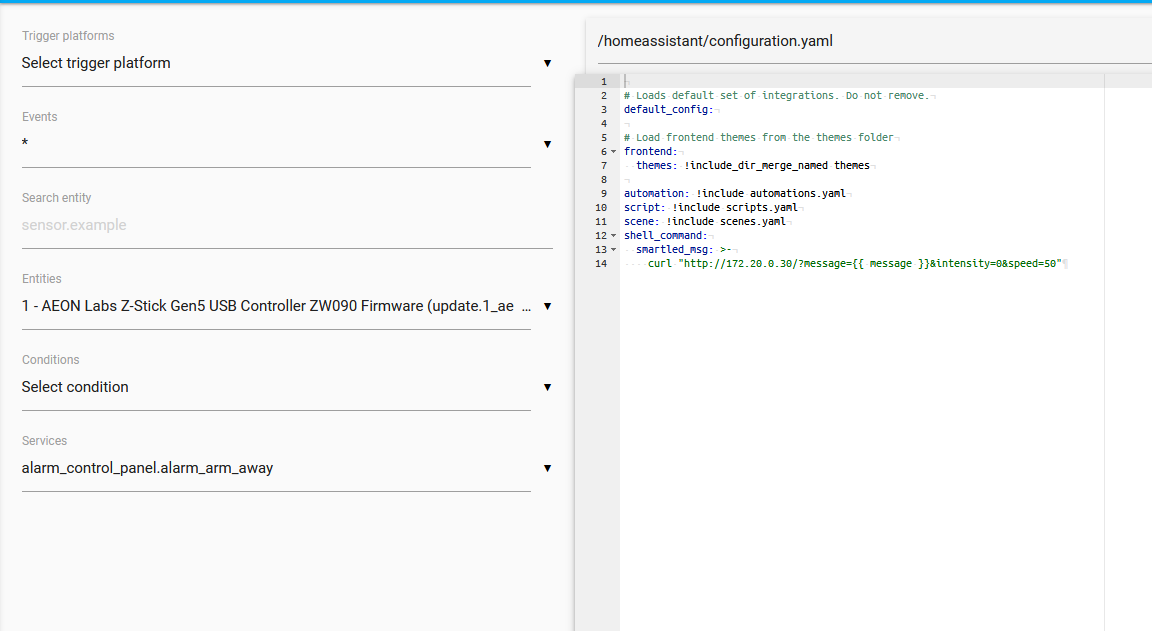Viewport: 1152px width, 631px height.
Task: Collapse the frontend block fold arrow
Action: pos(613,152)
